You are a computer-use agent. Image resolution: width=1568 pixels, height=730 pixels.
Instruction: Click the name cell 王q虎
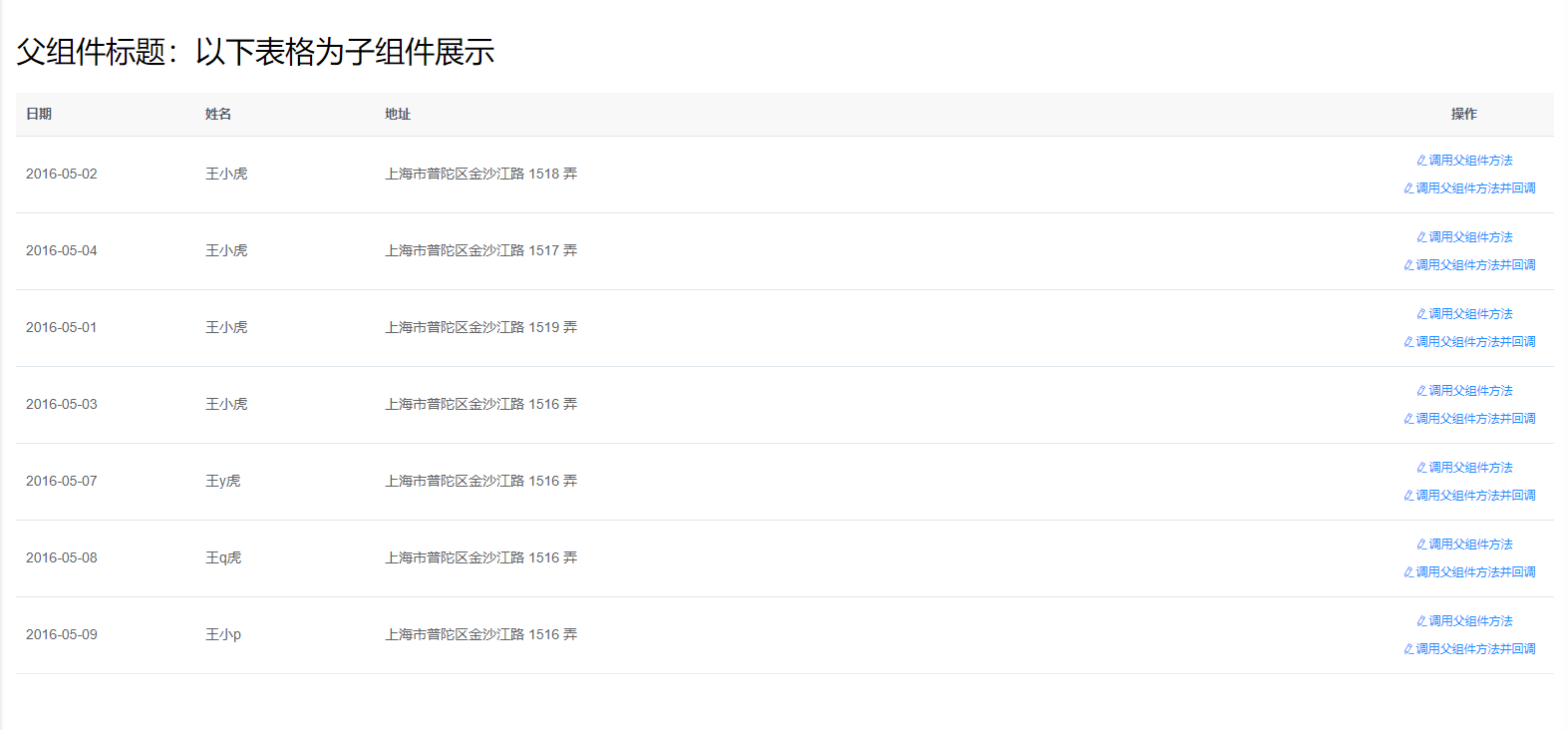pos(223,558)
